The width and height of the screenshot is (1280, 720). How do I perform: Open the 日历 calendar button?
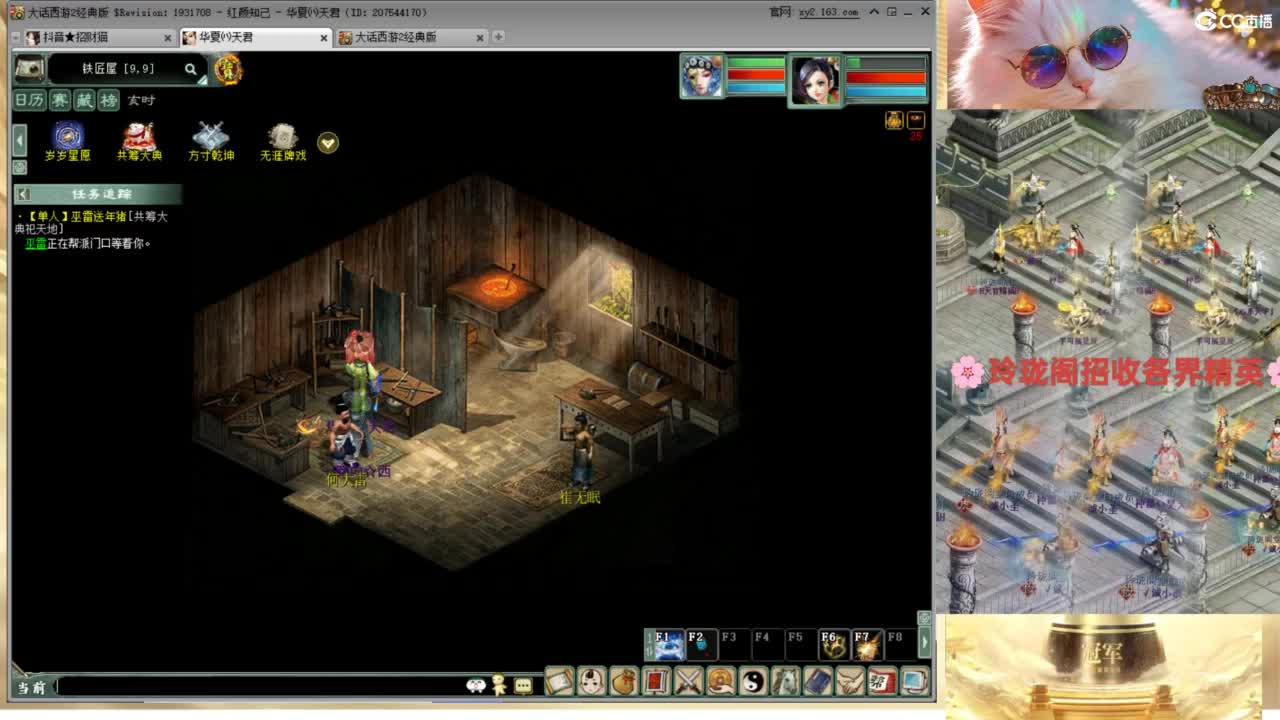tap(29, 100)
